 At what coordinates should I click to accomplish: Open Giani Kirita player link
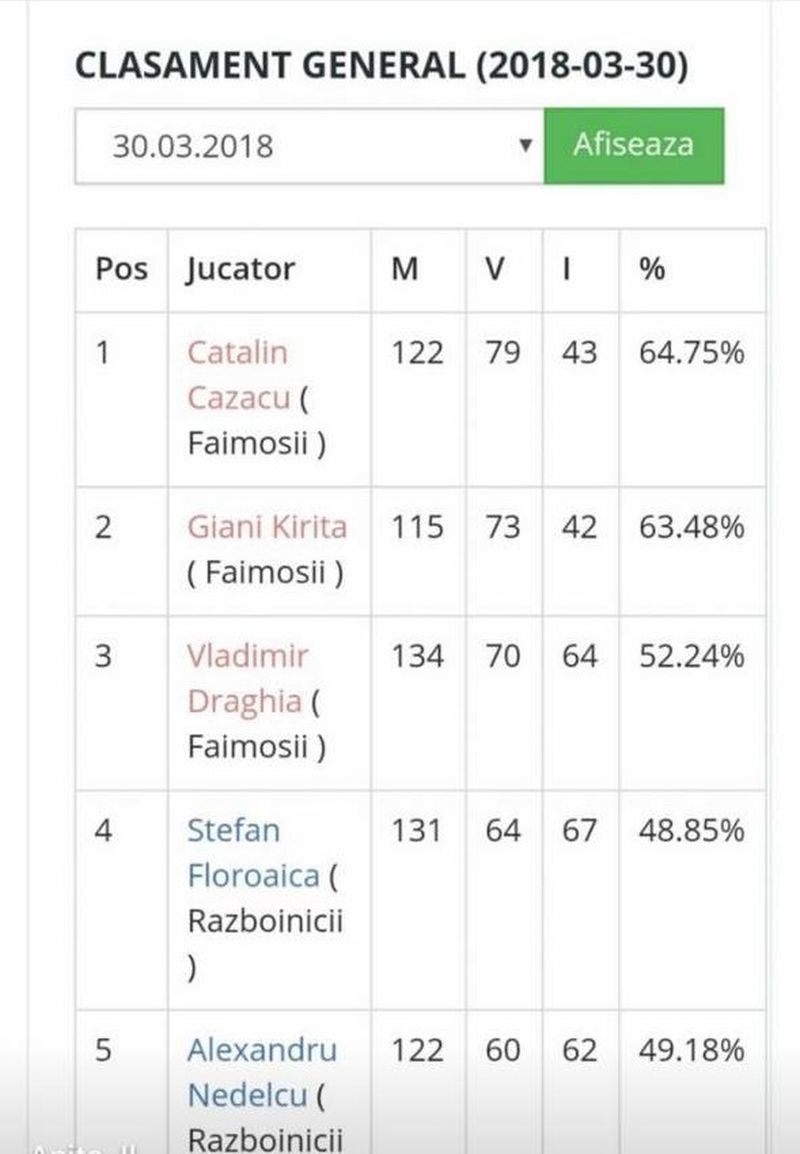coord(267,527)
